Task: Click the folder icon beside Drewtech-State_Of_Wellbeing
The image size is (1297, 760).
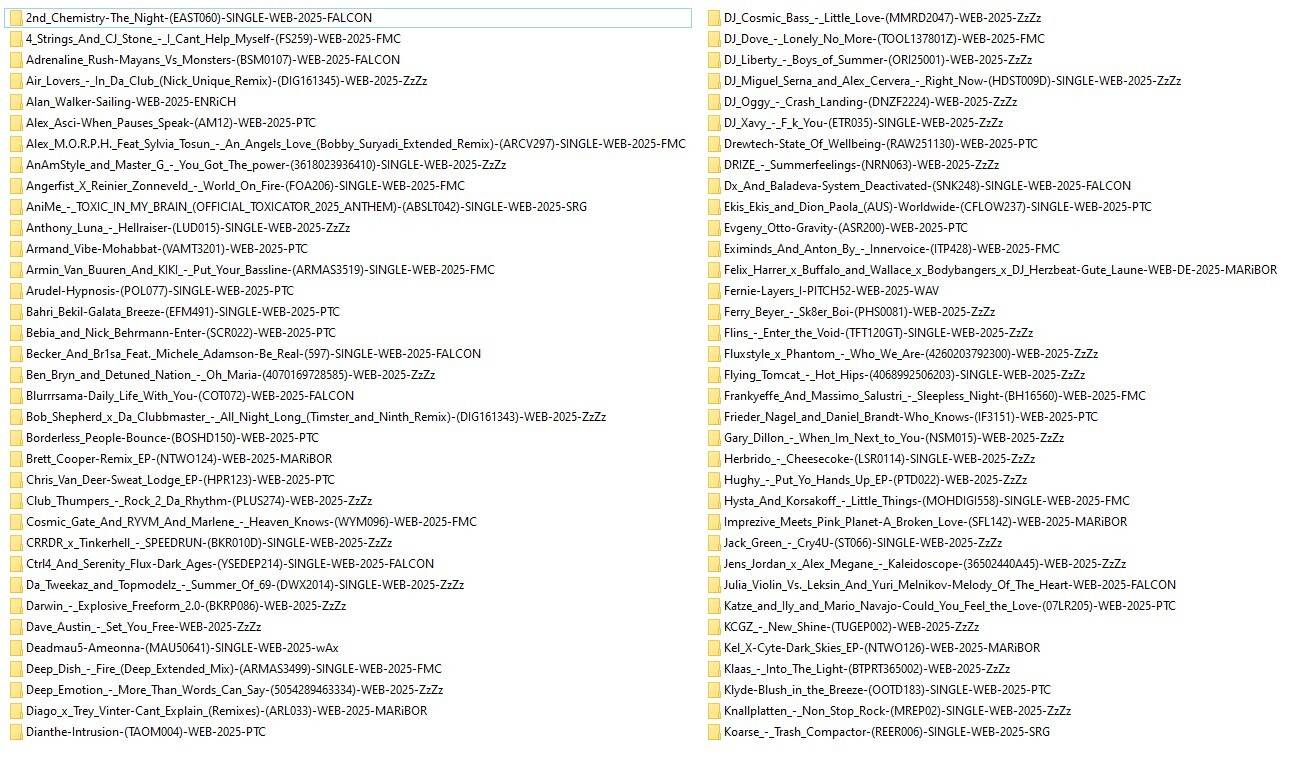Action: [714, 144]
